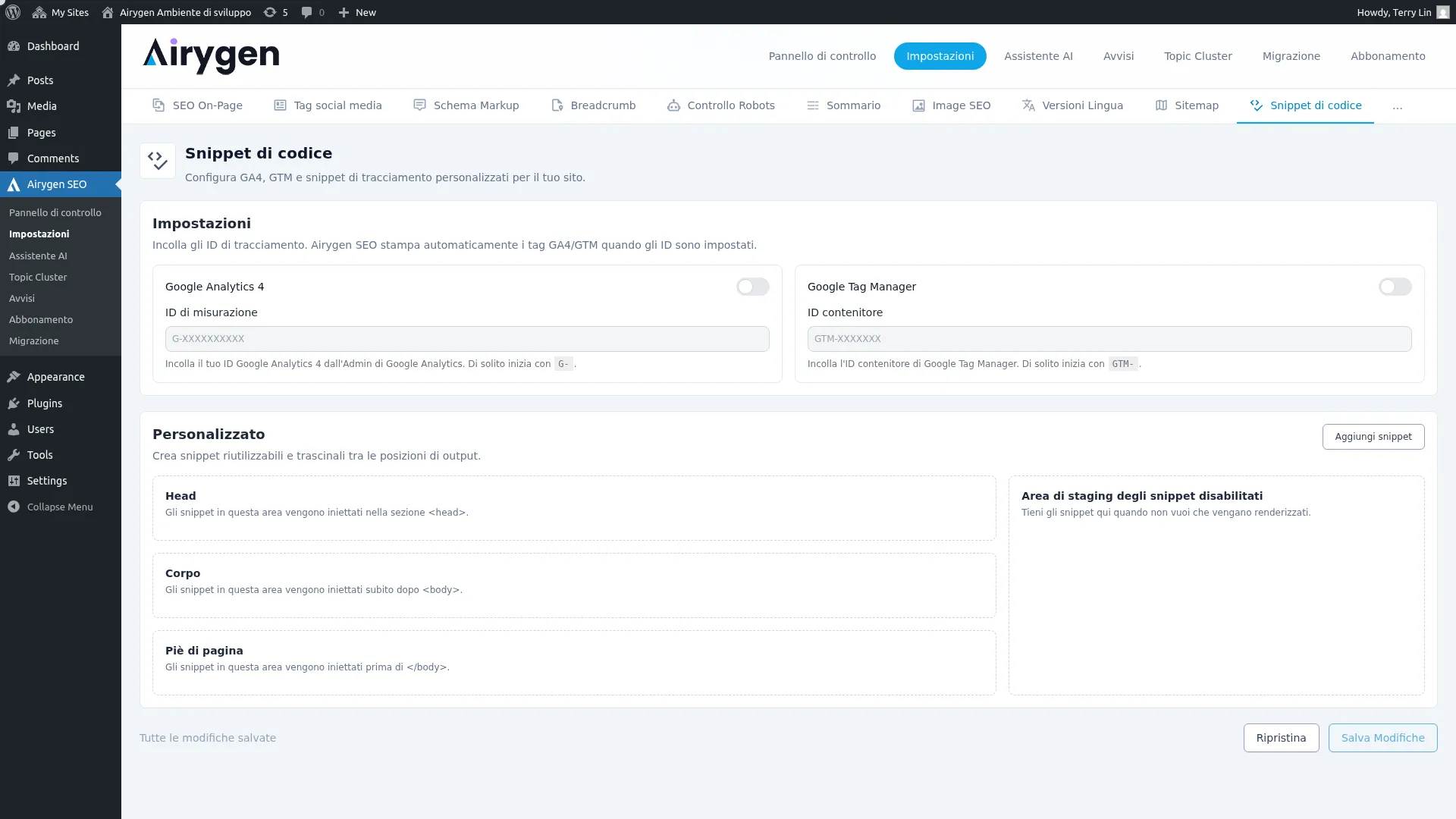Click user avatar next to Howdy, Terry Lin
This screenshot has width=1456, height=819.
1442,12
